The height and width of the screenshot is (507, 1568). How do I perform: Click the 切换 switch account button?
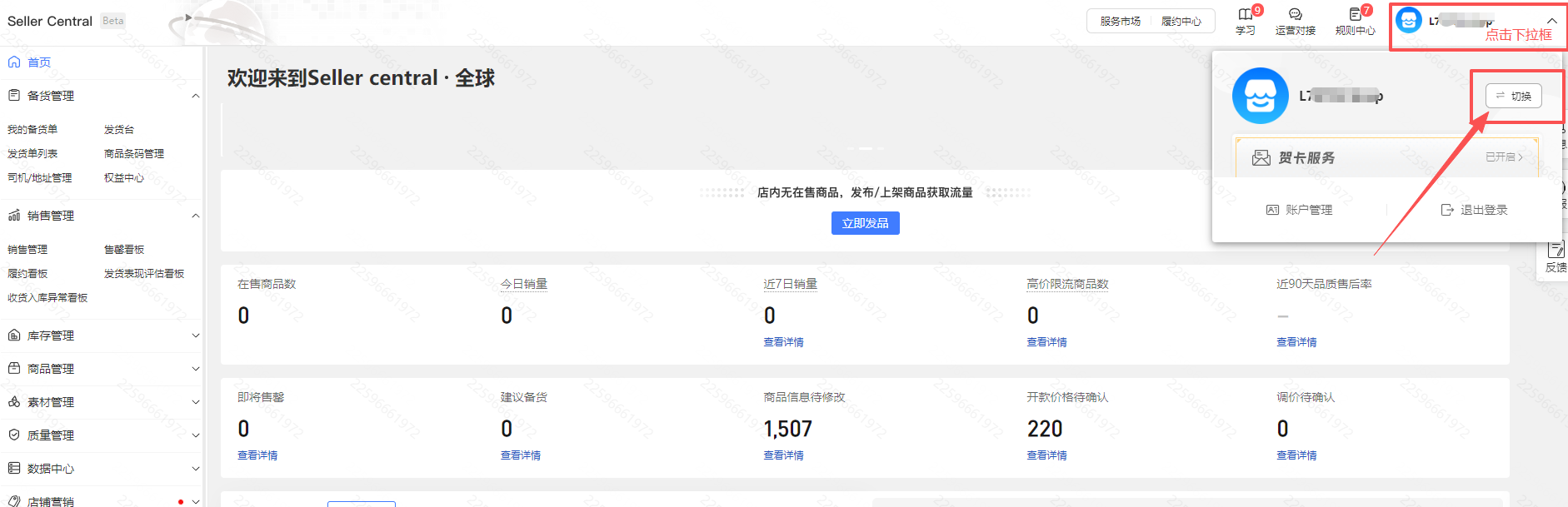pos(1513,96)
